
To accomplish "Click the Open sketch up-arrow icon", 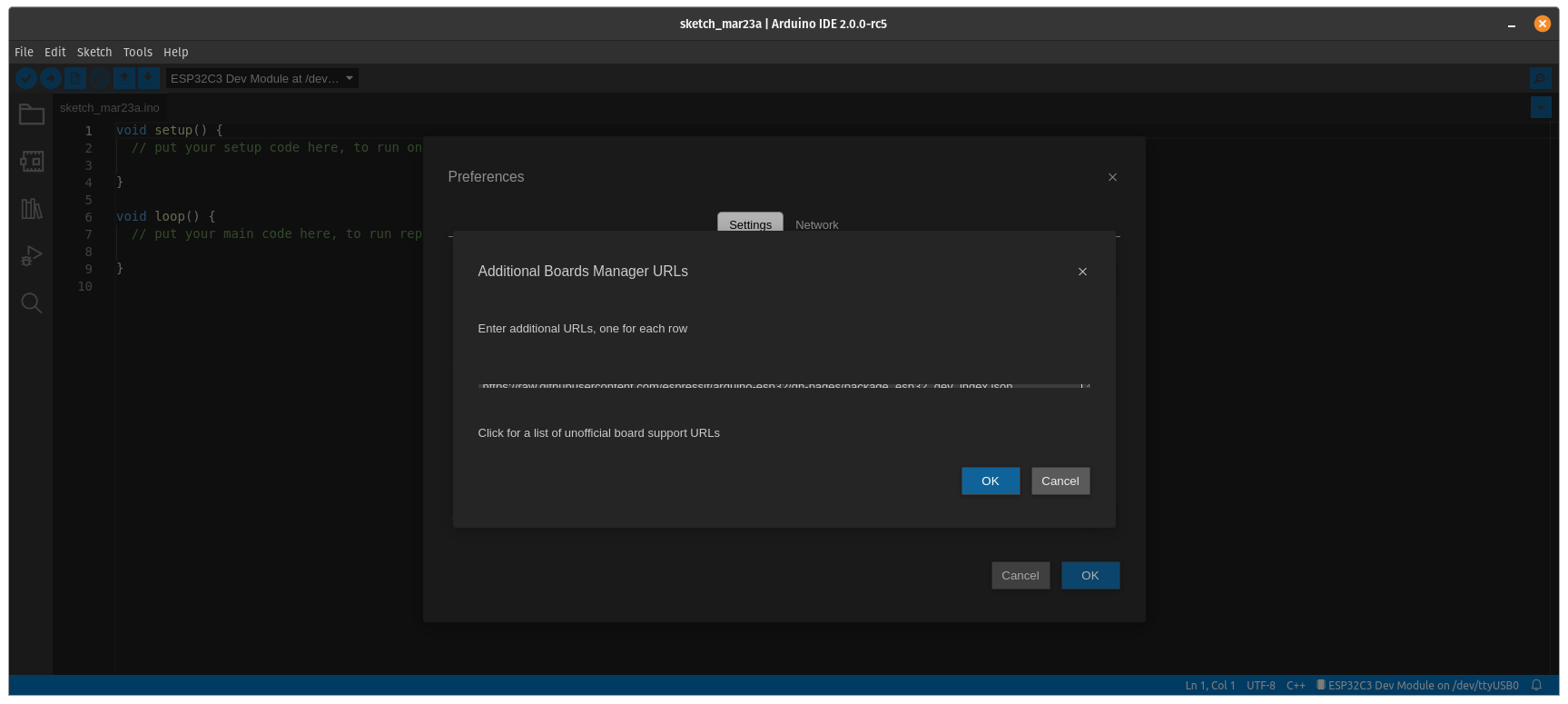I will 124,78.
